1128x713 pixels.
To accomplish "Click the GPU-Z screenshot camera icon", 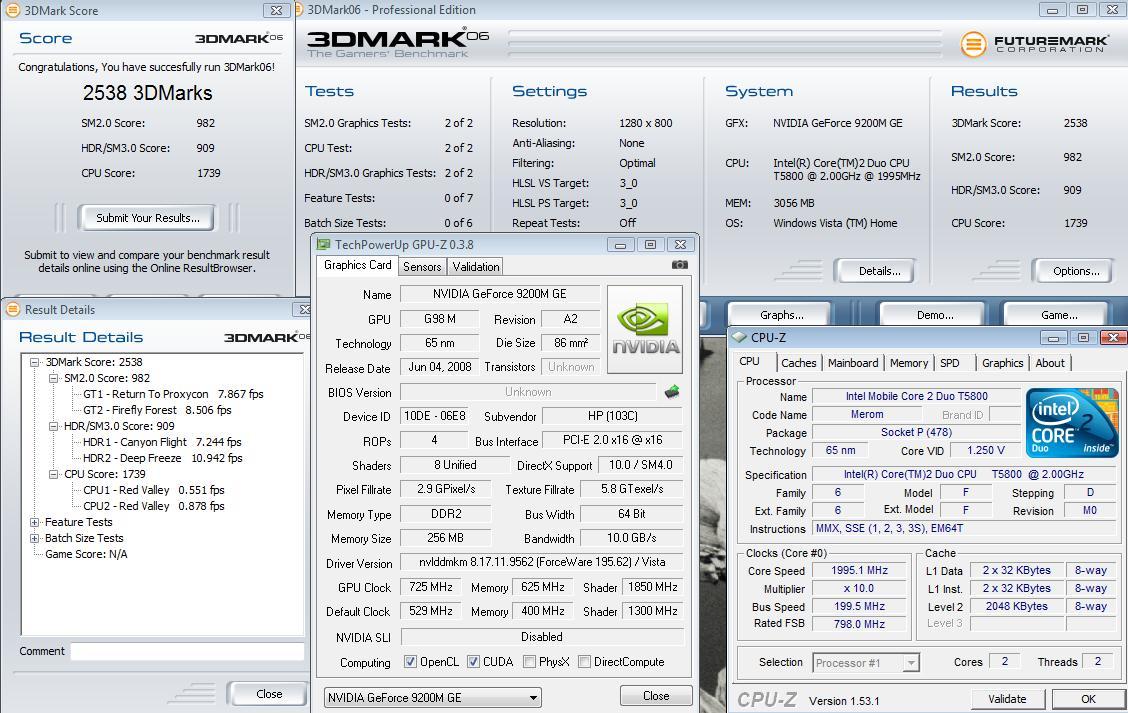I will pos(679,265).
